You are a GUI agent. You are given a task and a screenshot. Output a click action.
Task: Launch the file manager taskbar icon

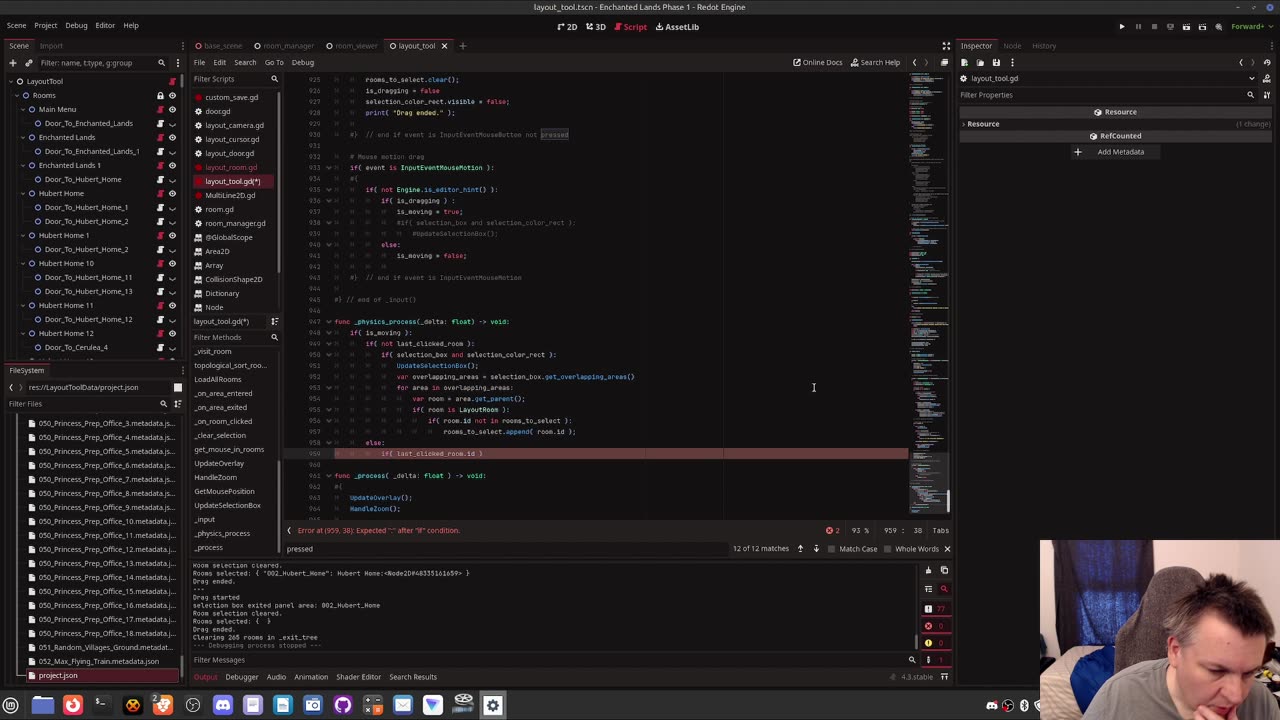coord(42,705)
